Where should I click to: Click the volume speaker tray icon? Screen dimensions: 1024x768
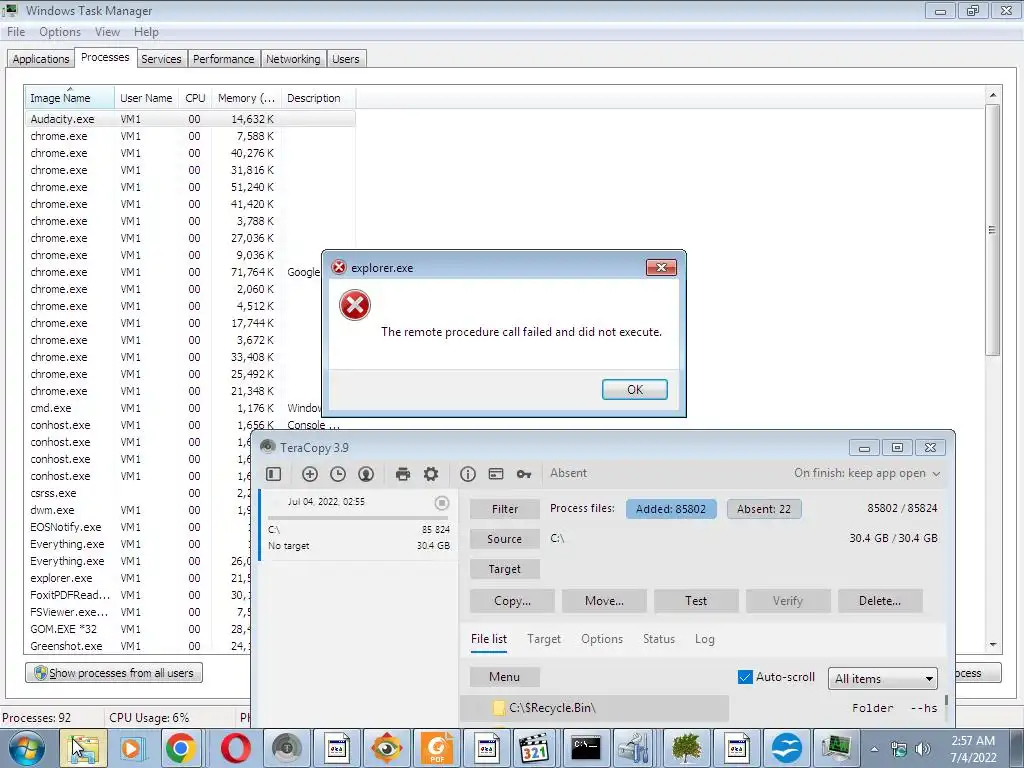(x=923, y=749)
